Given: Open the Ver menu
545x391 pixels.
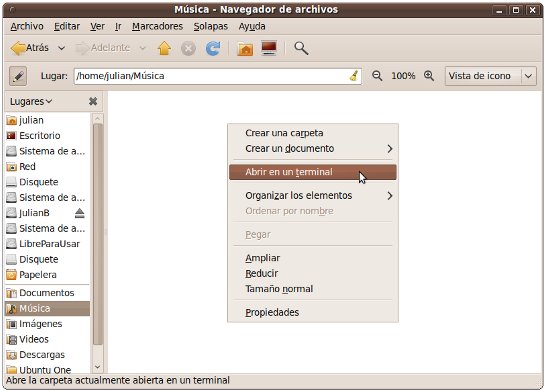Looking at the screenshot, I should 97,26.
